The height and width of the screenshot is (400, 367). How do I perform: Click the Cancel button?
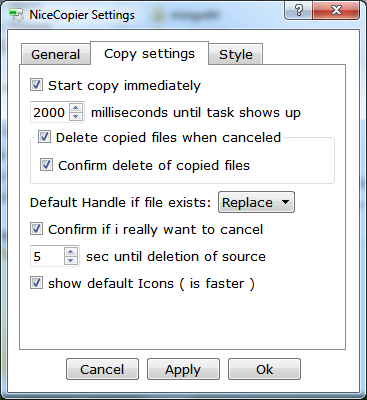click(x=102, y=369)
